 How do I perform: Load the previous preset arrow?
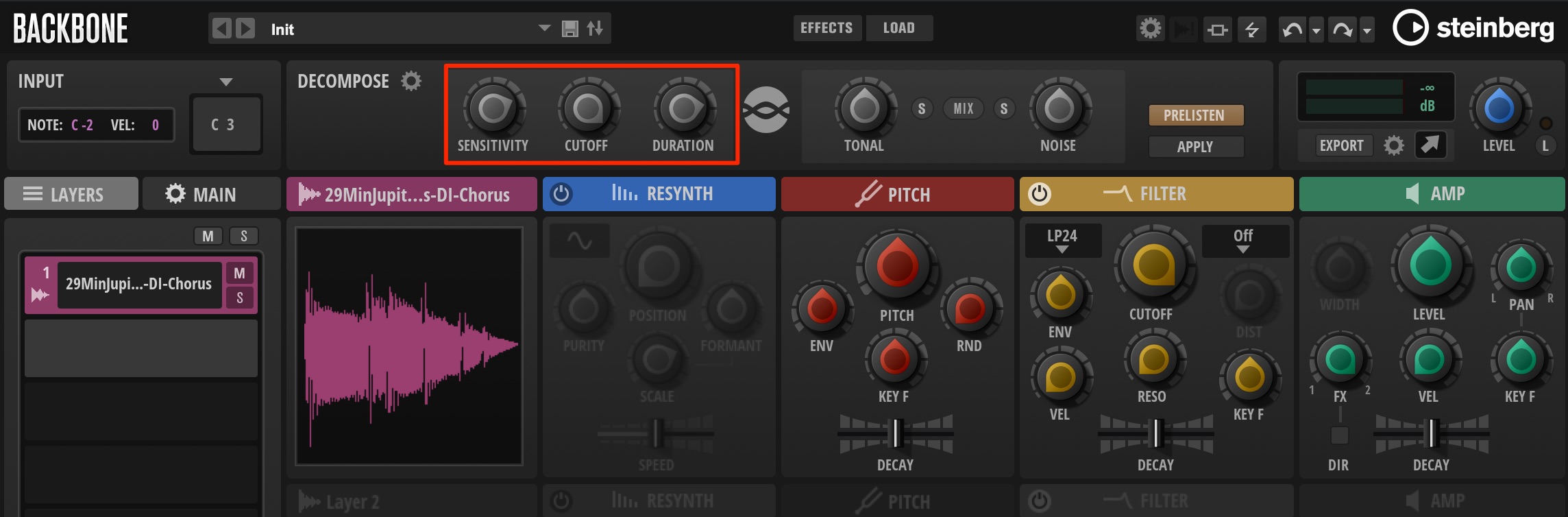click(x=221, y=28)
